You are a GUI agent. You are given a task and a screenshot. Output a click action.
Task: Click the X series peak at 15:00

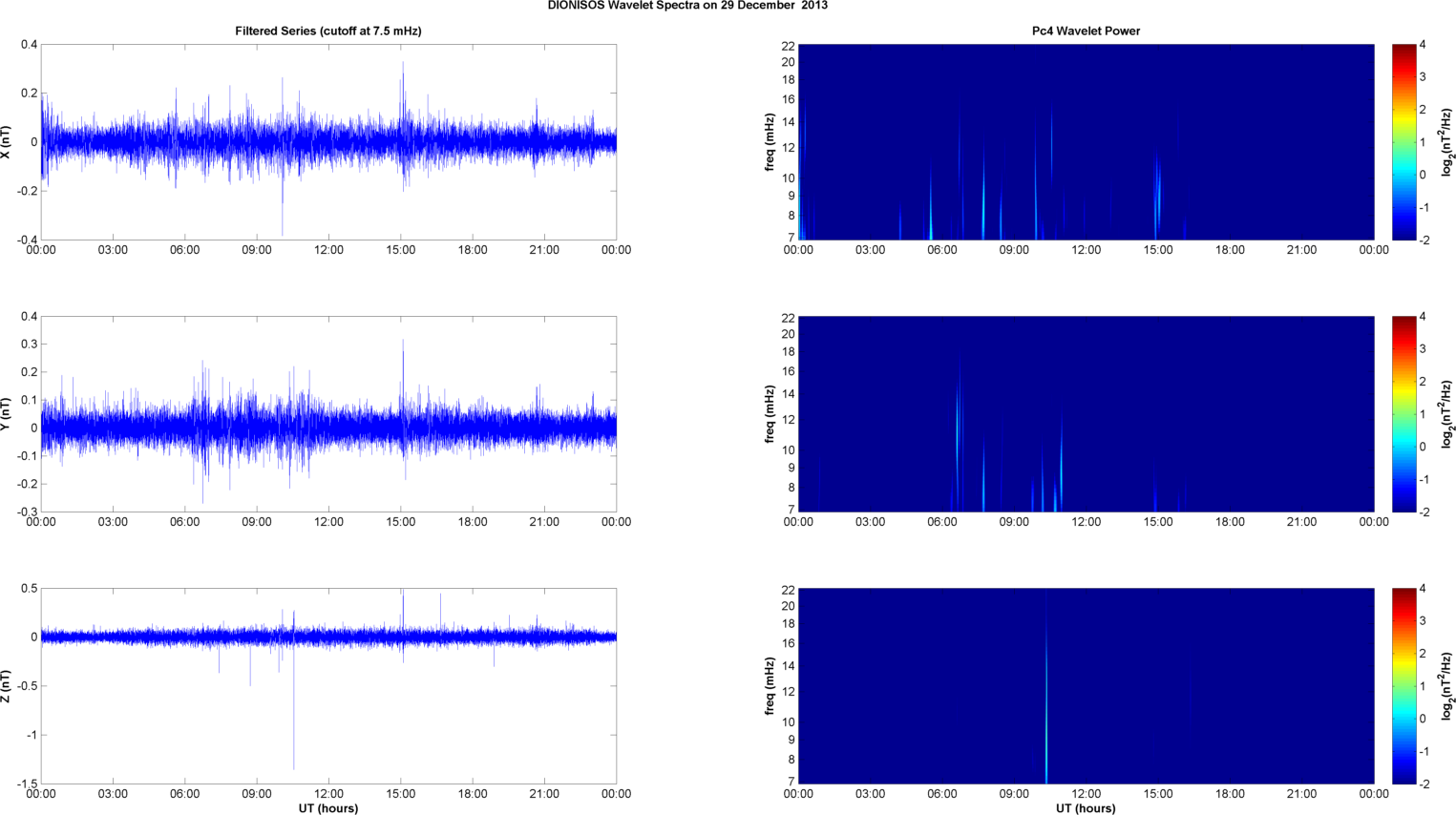pos(402,81)
